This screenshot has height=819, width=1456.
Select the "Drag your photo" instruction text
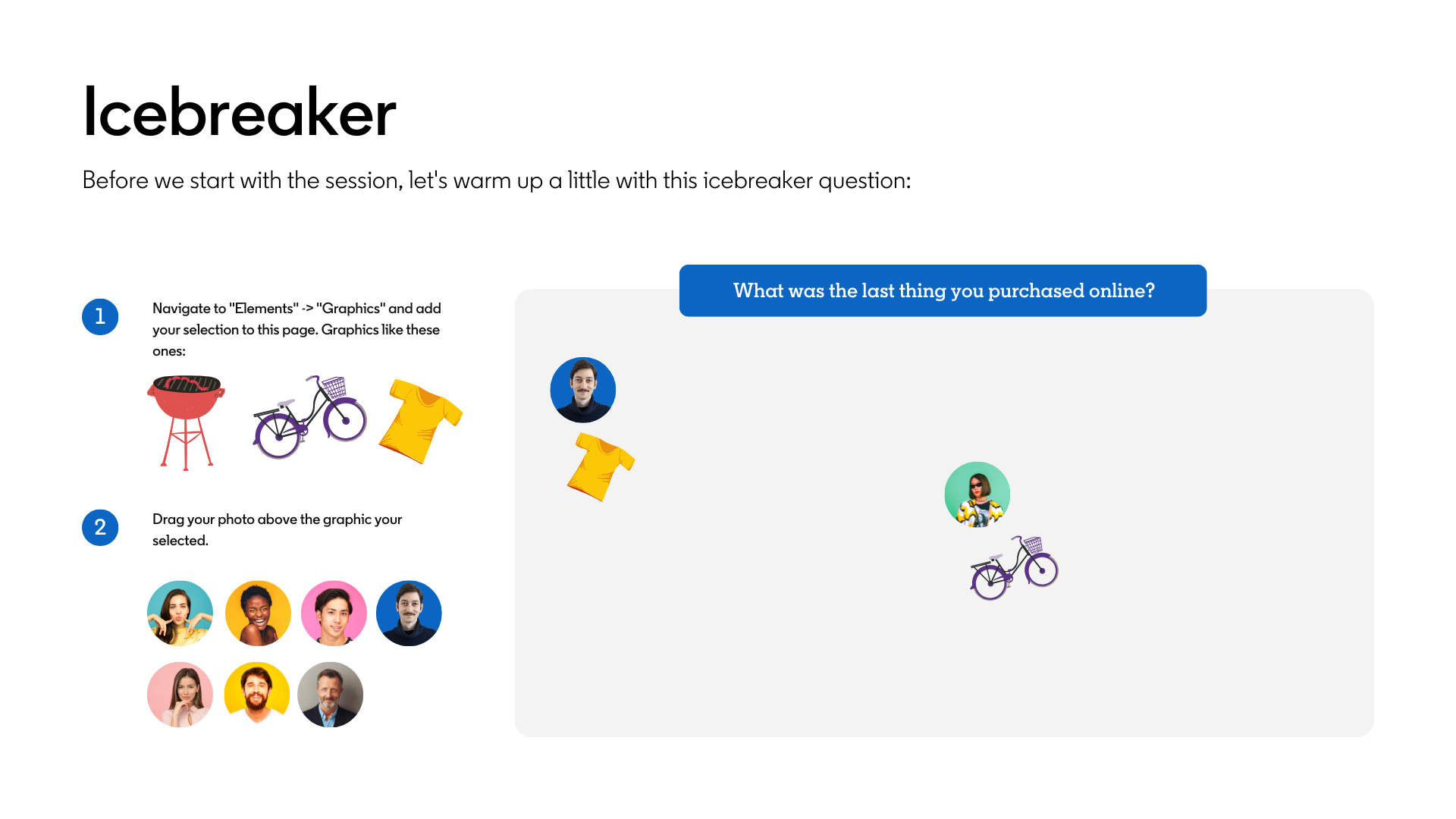[277, 529]
